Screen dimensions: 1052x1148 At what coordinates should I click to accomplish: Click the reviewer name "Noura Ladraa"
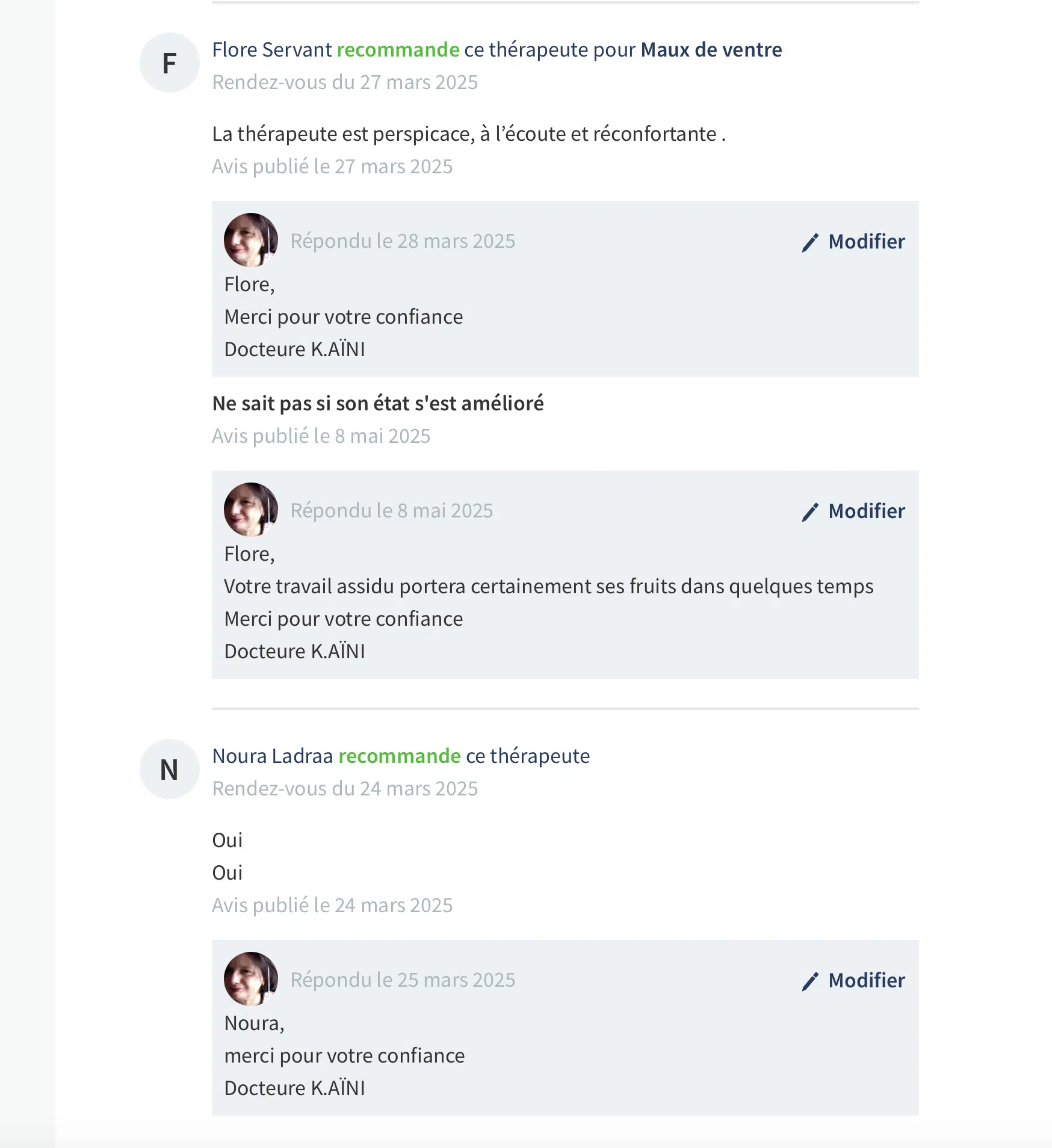click(x=273, y=756)
